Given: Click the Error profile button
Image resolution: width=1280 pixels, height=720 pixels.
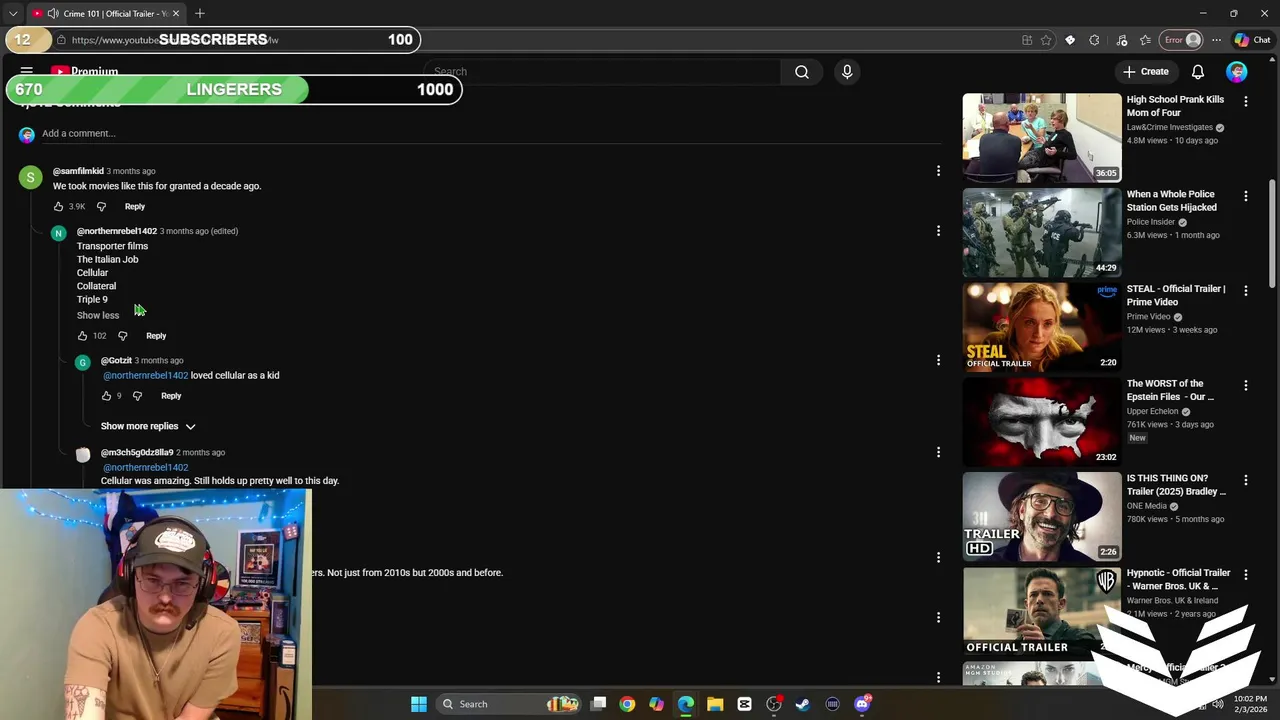Looking at the screenshot, I should 1181,40.
